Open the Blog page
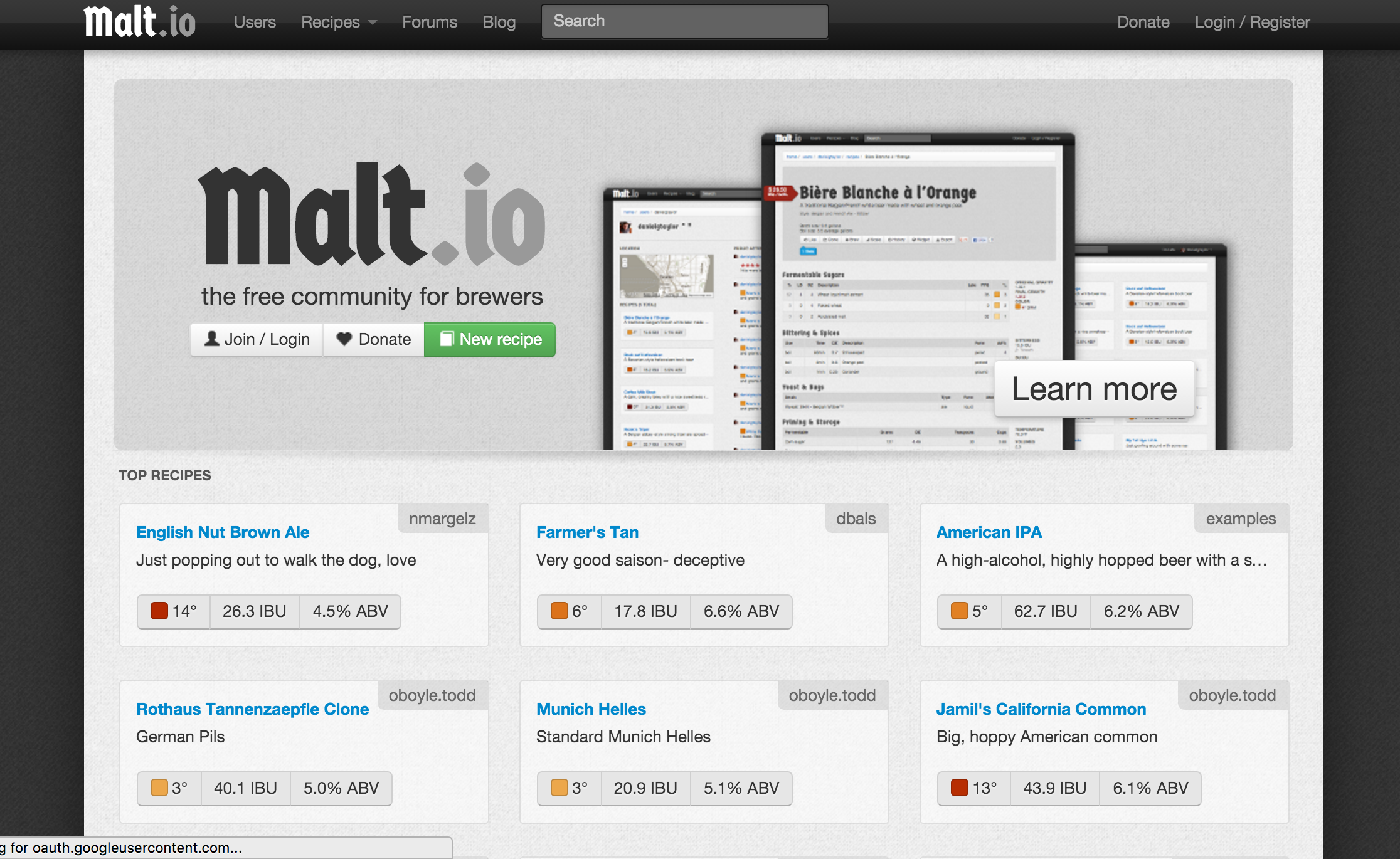Image resolution: width=1400 pixels, height=859 pixels. click(499, 21)
